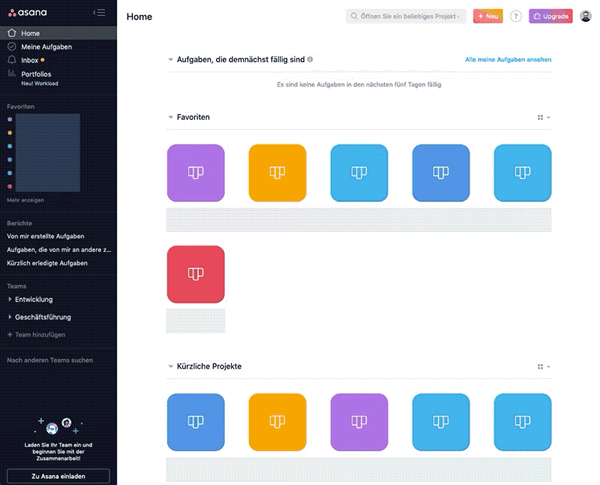The image size is (600, 485).
Task: Click the Asana logo in the sidebar
Action: (x=28, y=13)
